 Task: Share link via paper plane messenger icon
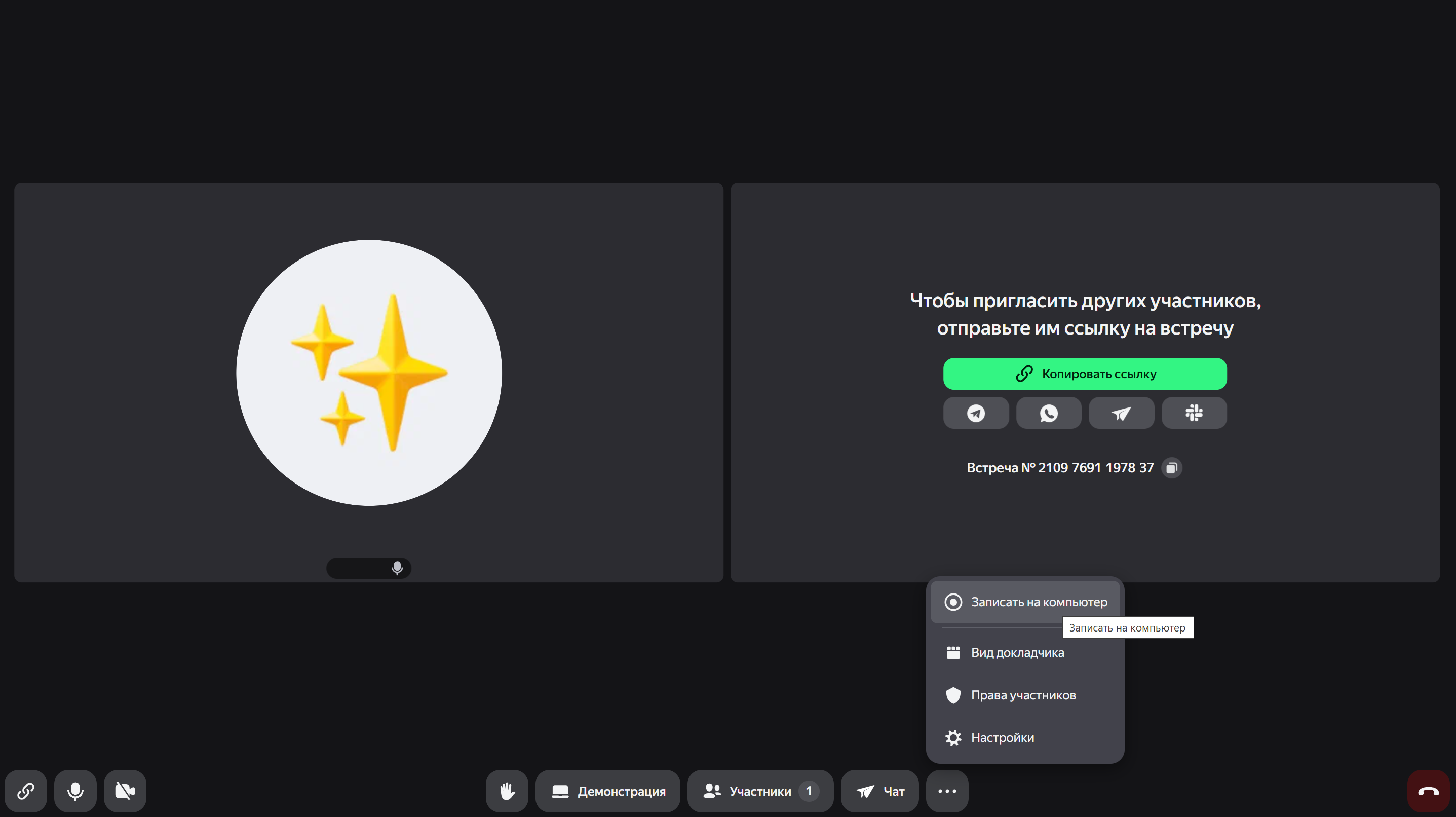click(1121, 413)
